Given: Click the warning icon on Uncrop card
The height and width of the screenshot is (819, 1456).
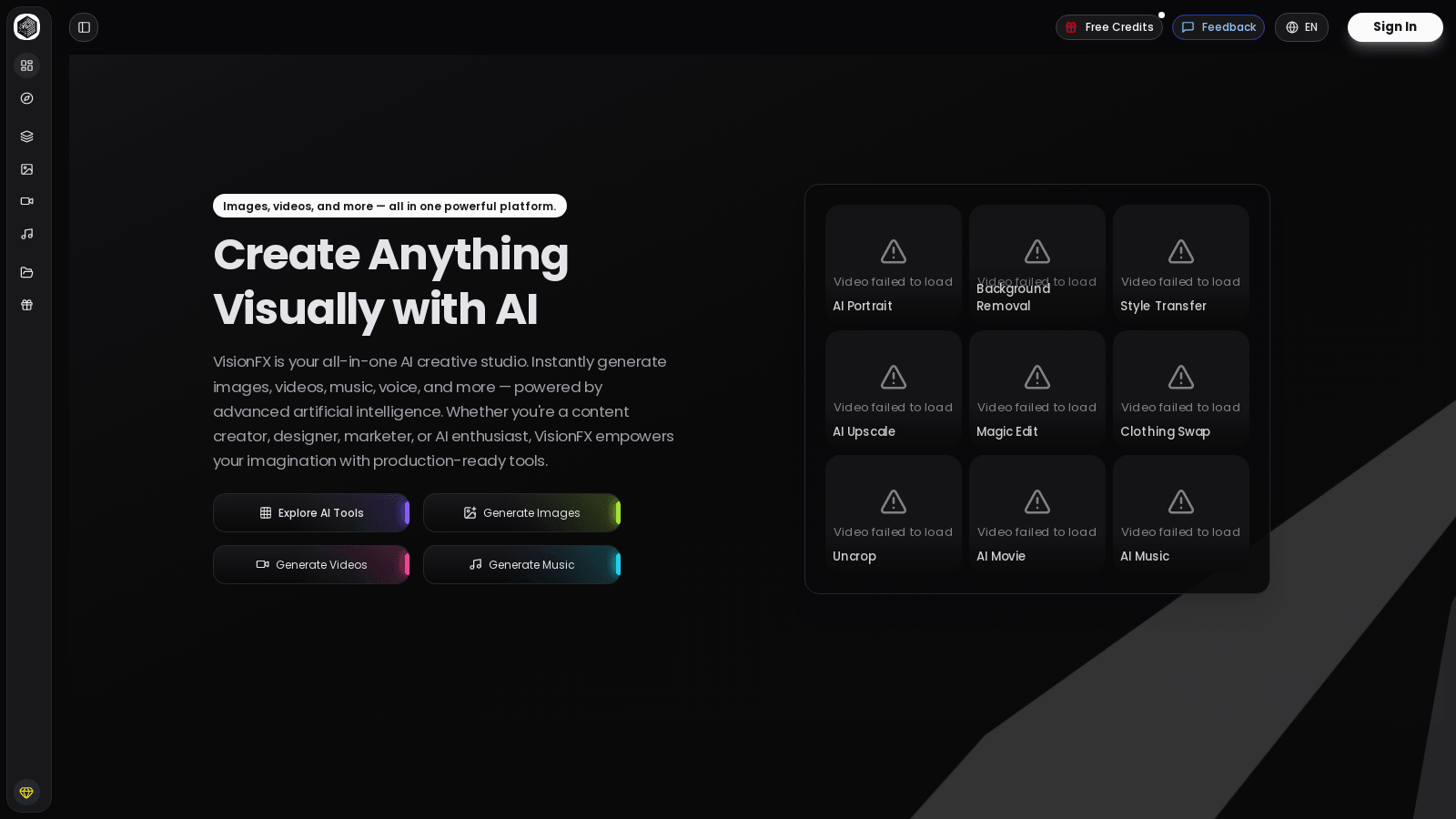Looking at the screenshot, I should [894, 501].
